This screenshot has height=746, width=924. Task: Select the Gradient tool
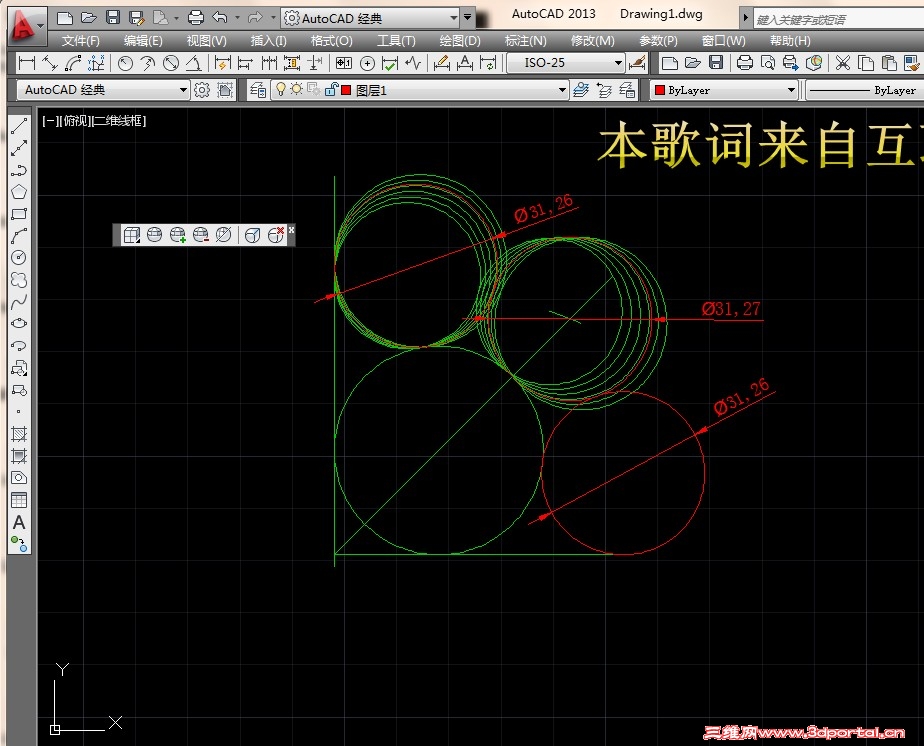(x=19, y=456)
